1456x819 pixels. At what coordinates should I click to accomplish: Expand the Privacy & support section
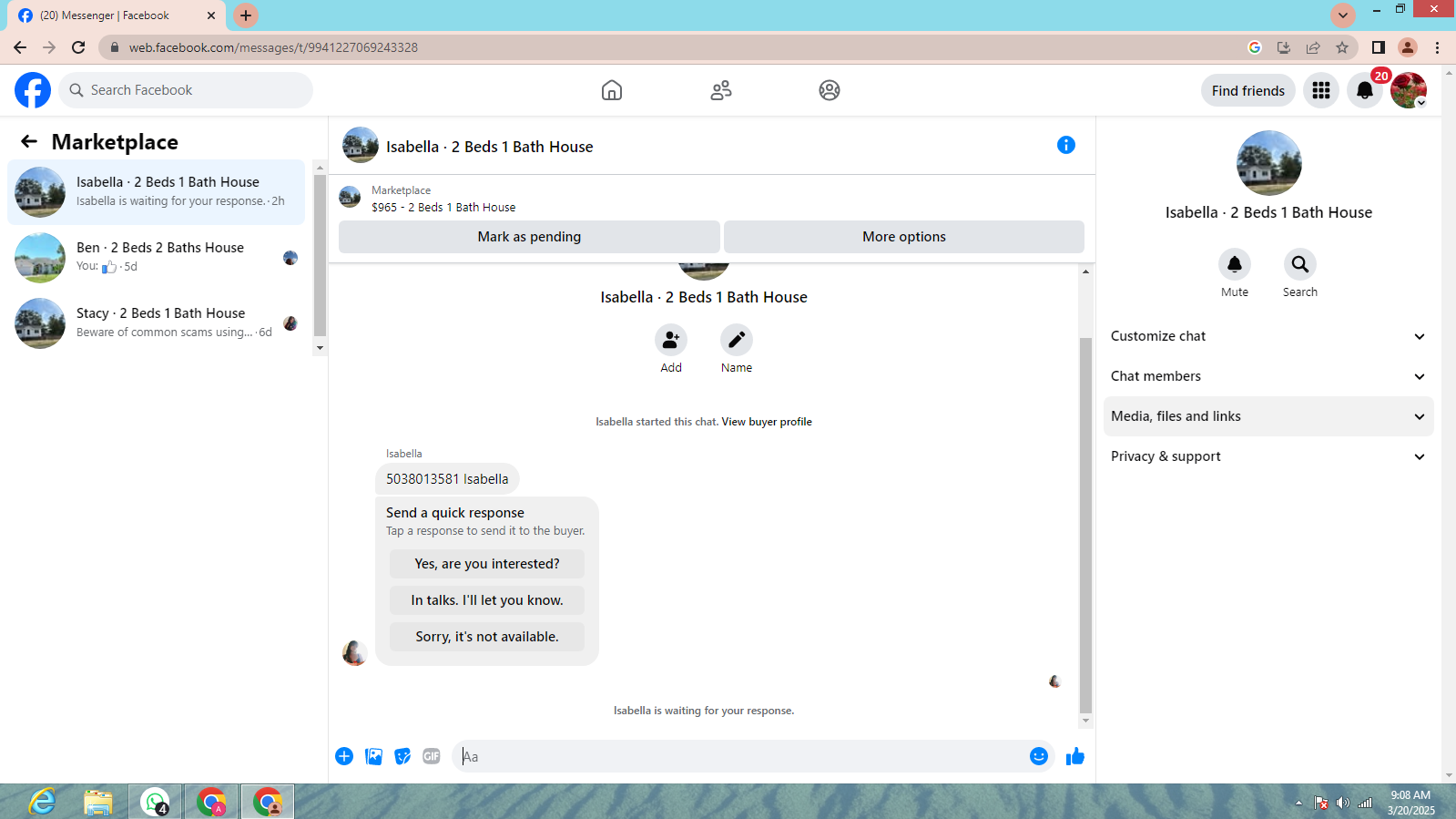1268,456
